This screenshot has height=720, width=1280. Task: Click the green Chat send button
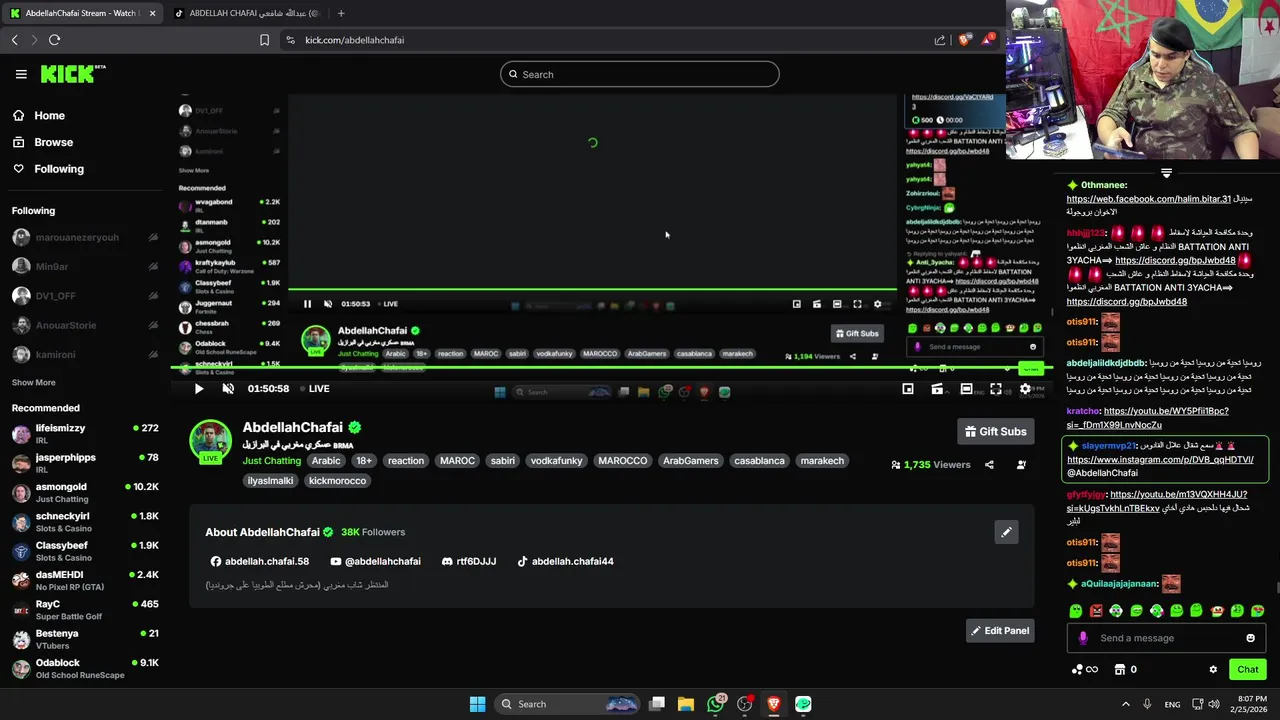(1247, 670)
